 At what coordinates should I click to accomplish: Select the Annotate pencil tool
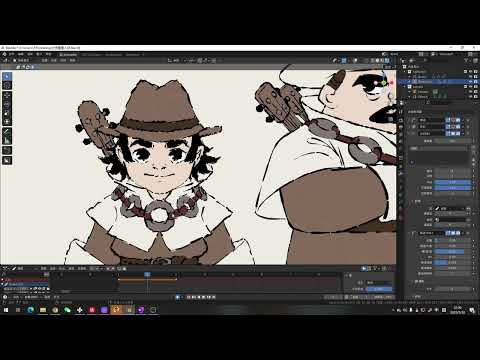pyautogui.click(x=7, y=132)
